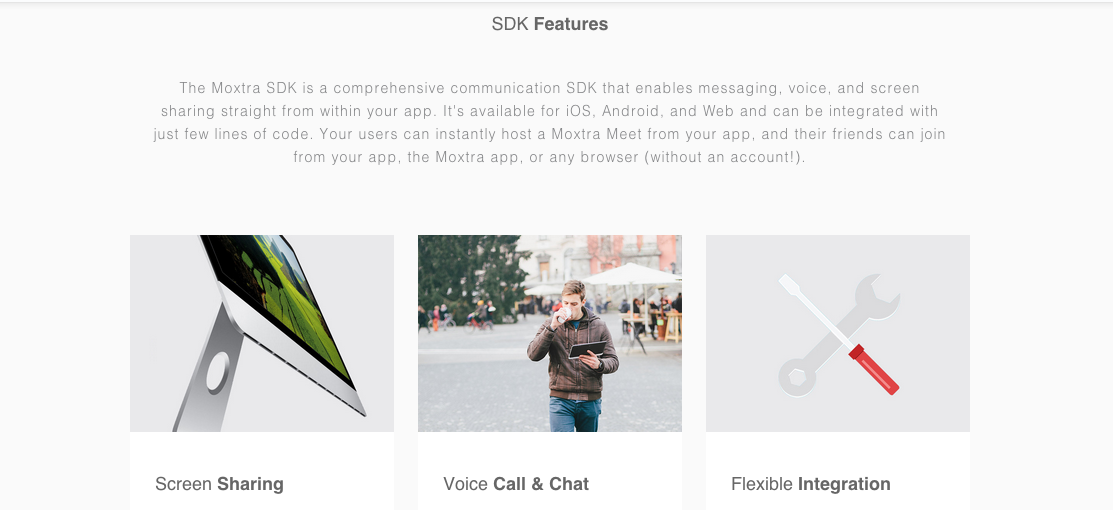
Task: Click the crossed wrench and screwdriver icon
Action: pos(839,335)
